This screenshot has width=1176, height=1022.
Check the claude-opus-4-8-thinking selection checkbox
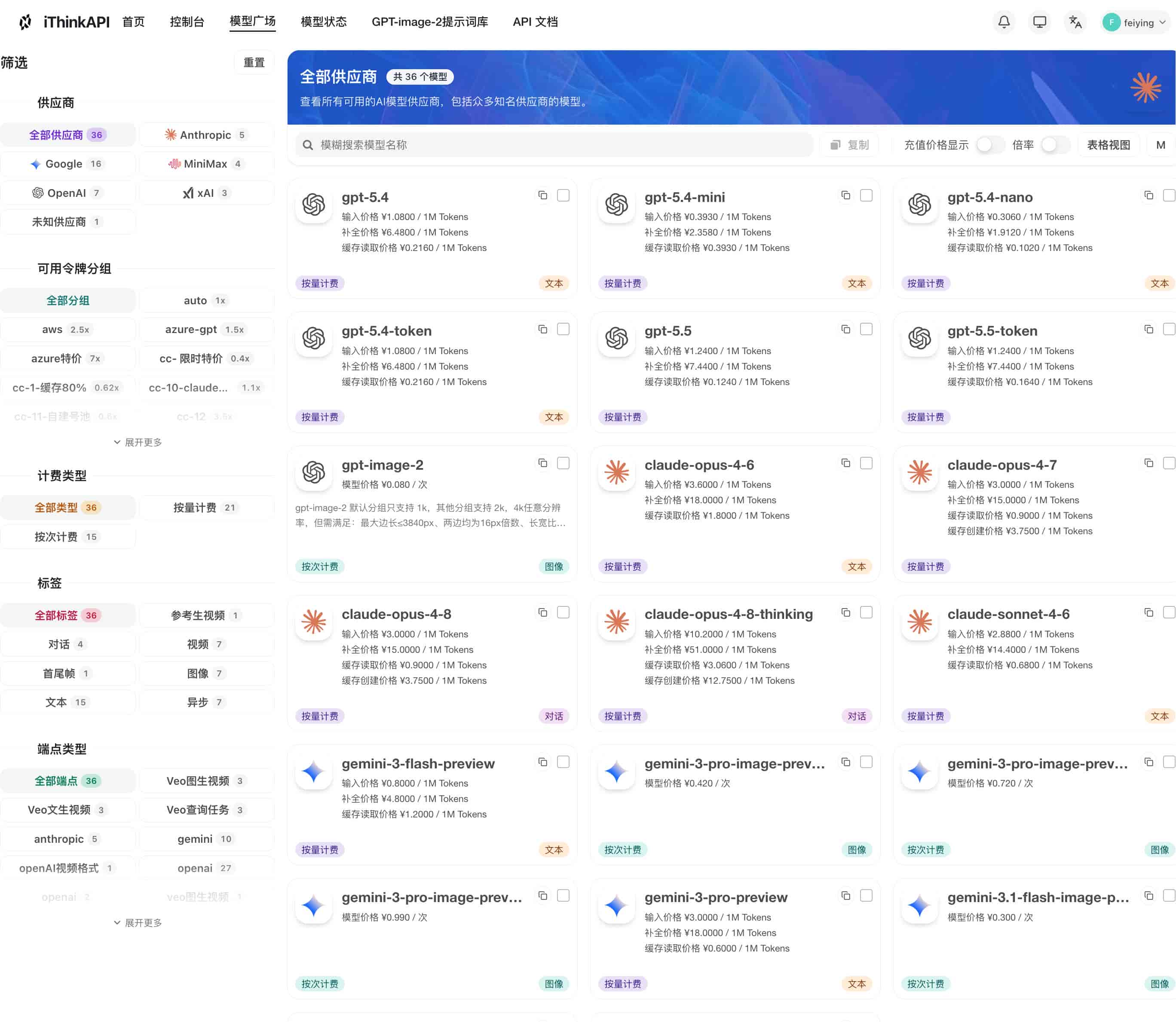coord(866,612)
